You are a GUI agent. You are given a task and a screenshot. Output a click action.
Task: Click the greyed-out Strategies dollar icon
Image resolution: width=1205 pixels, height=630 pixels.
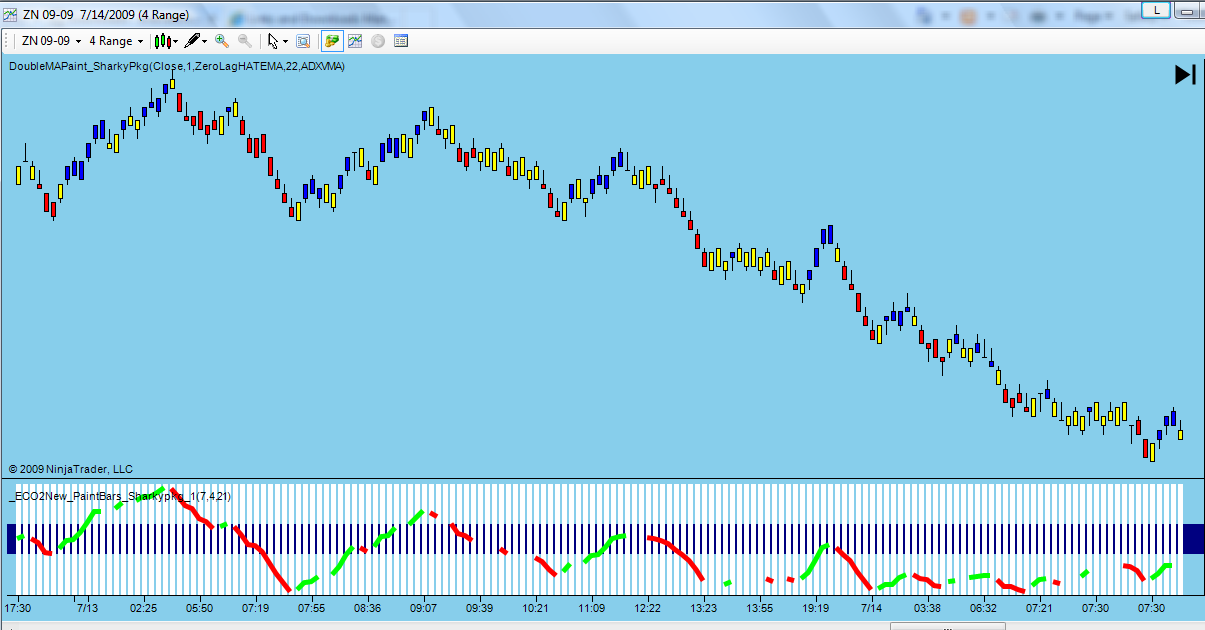[x=378, y=41]
